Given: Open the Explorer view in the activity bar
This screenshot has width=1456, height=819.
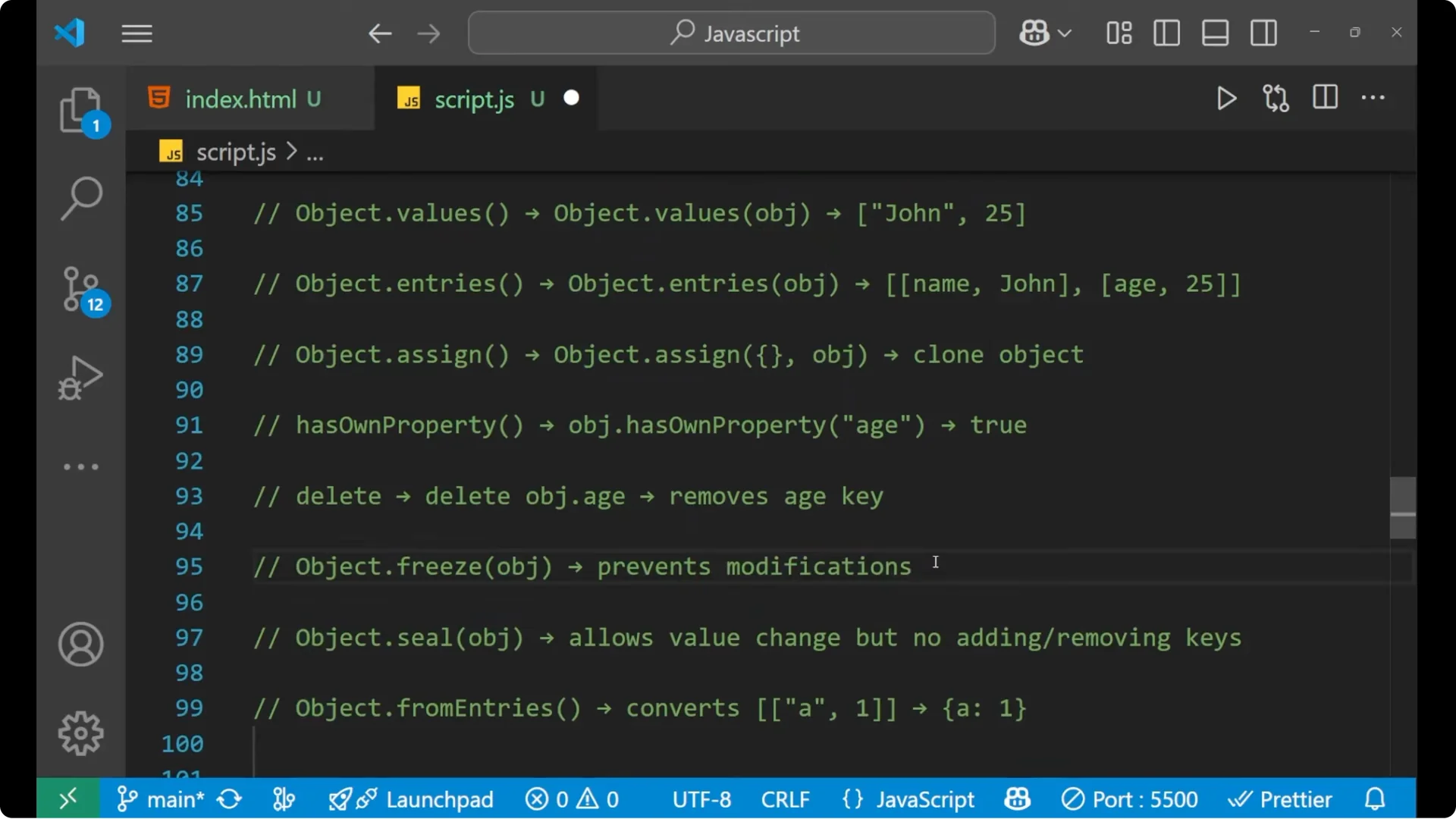Looking at the screenshot, I should pyautogui.click(x=81, y=111).
